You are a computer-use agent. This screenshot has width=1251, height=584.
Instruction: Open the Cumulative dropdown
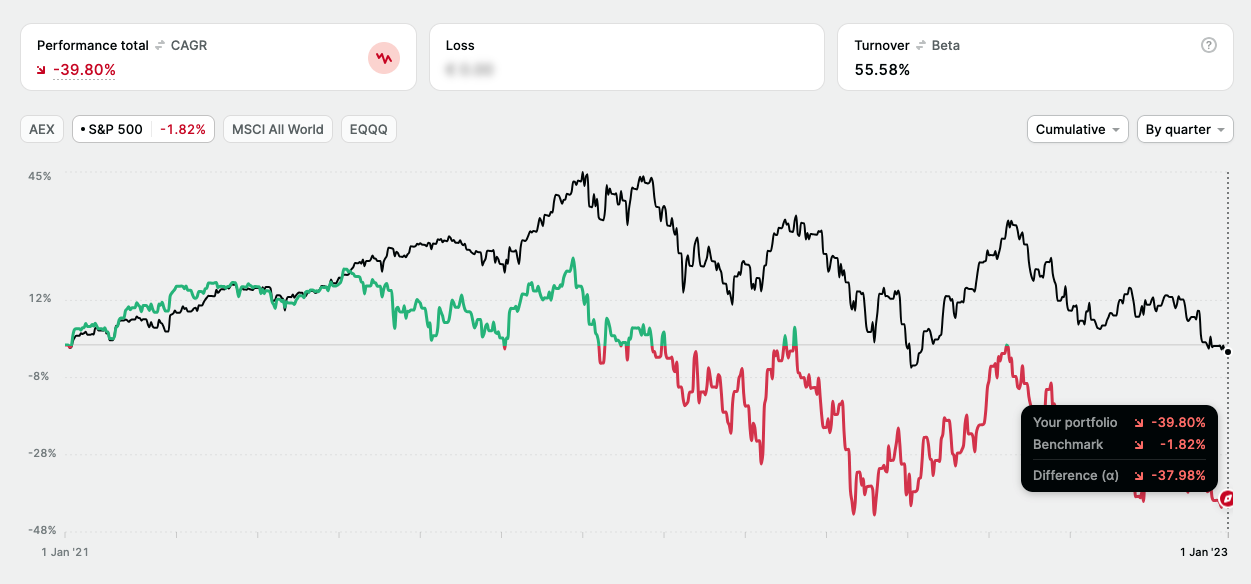coord(1077,129)
